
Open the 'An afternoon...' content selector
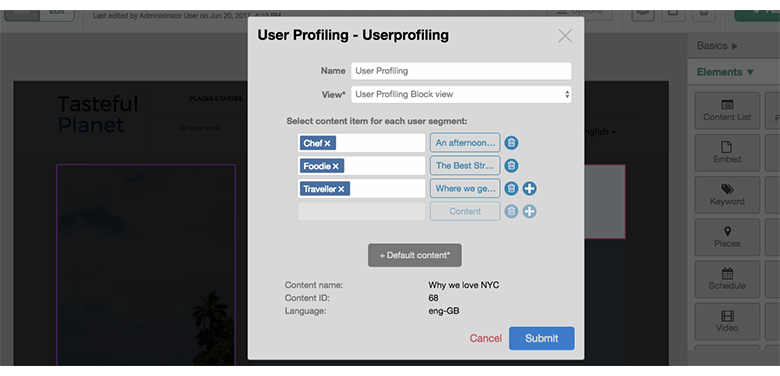click(465, 143)
